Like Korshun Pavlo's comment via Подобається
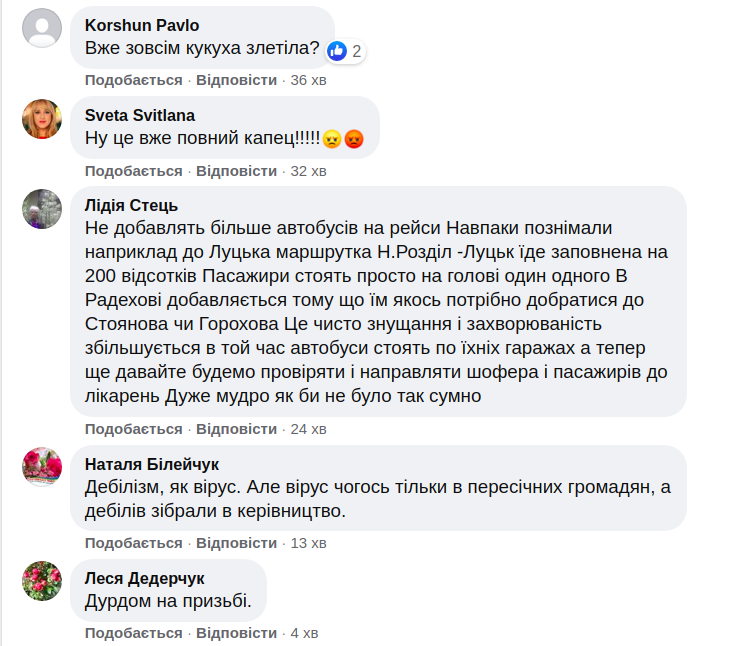The height and width of the screenshot is (646, 734). point(133,80)
